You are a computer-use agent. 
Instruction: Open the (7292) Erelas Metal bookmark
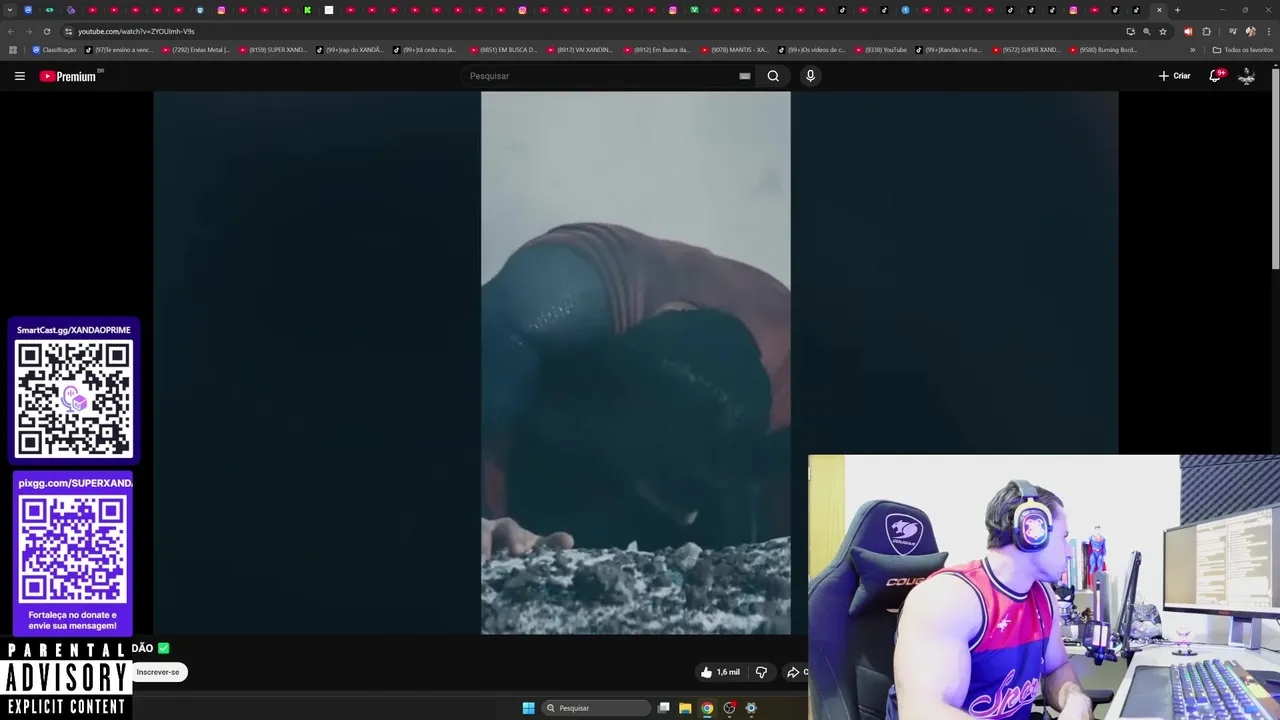pyautogui.click(x=194, y=49)
